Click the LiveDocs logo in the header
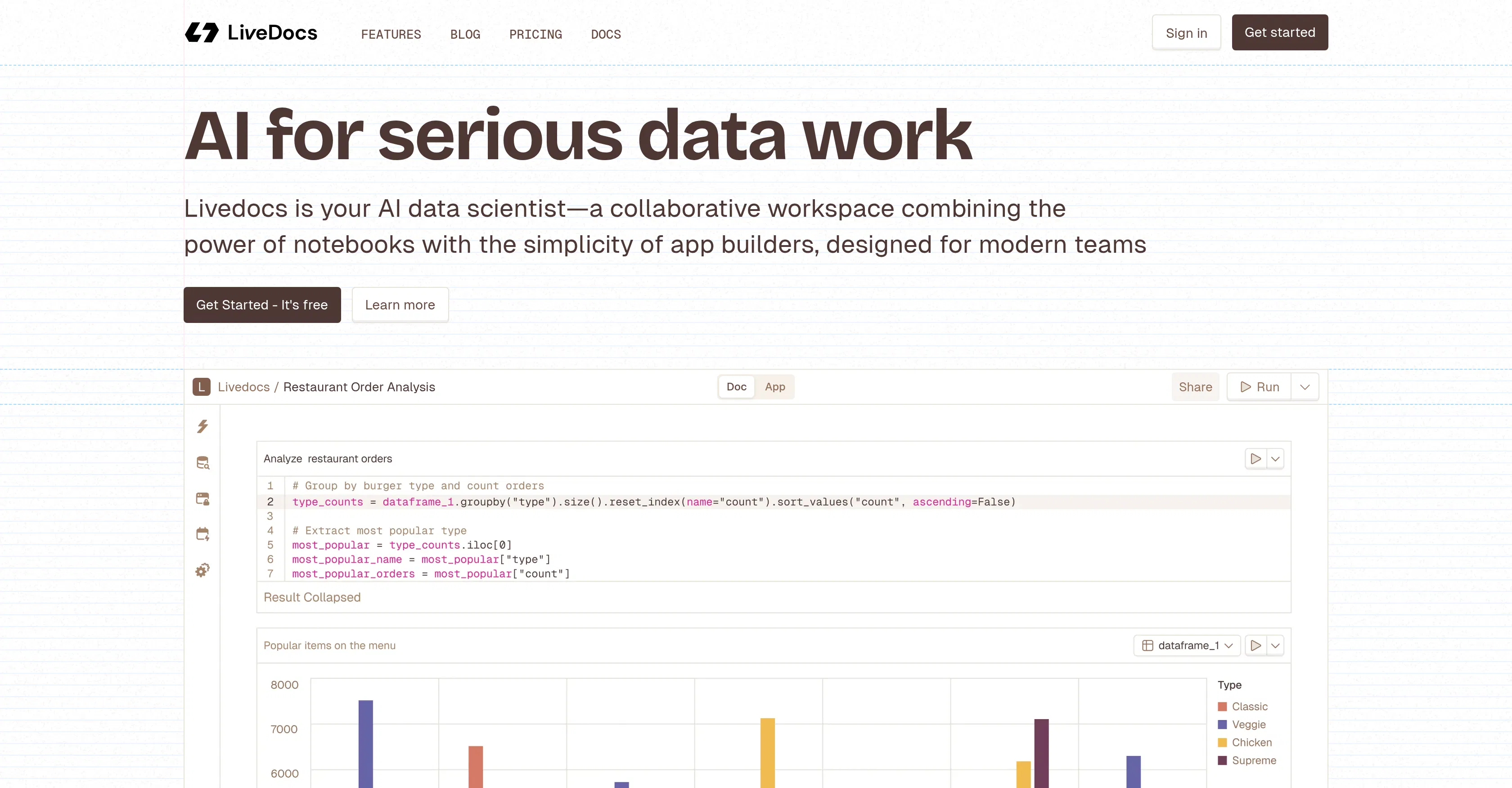Image resolution: width=1512 pixels, height=788 pixels. click(x=251, y=33)
